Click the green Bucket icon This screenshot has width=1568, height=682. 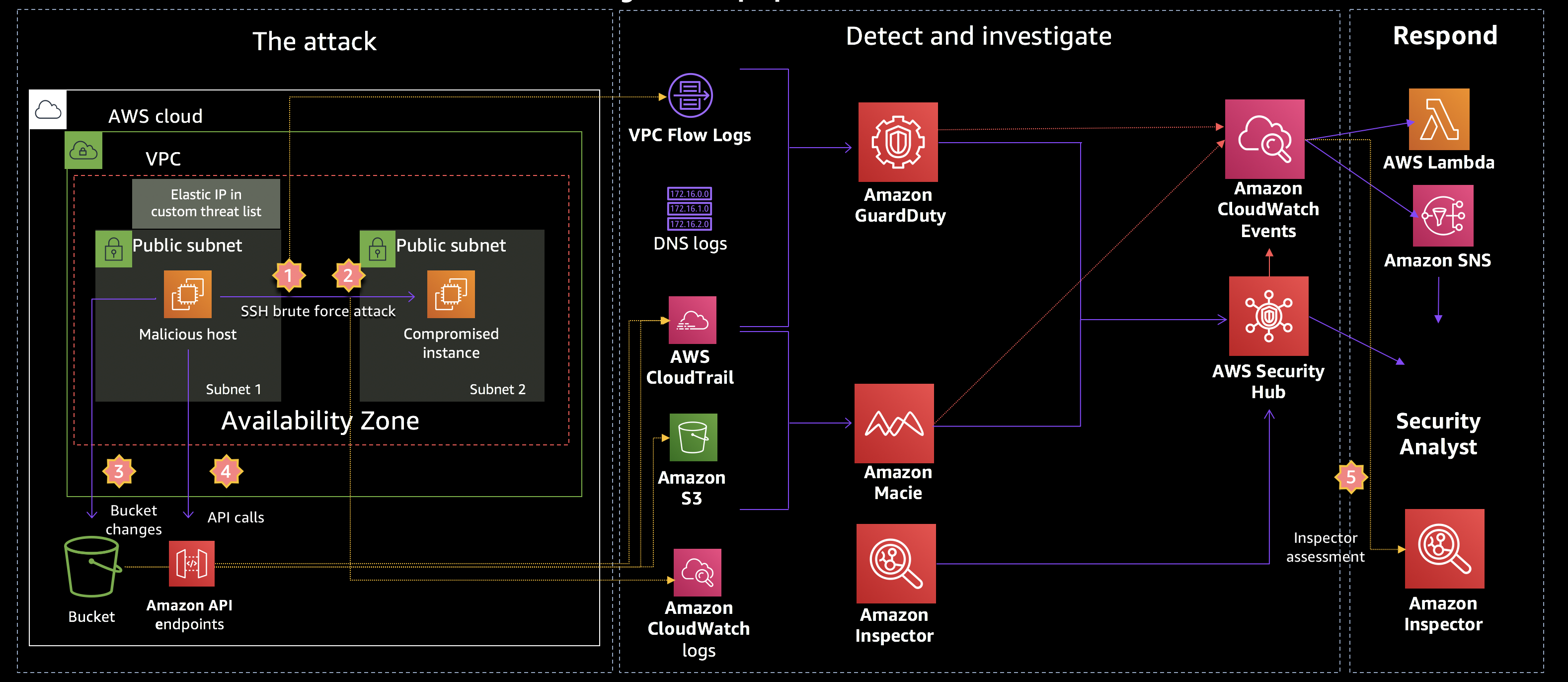[92, 567]
